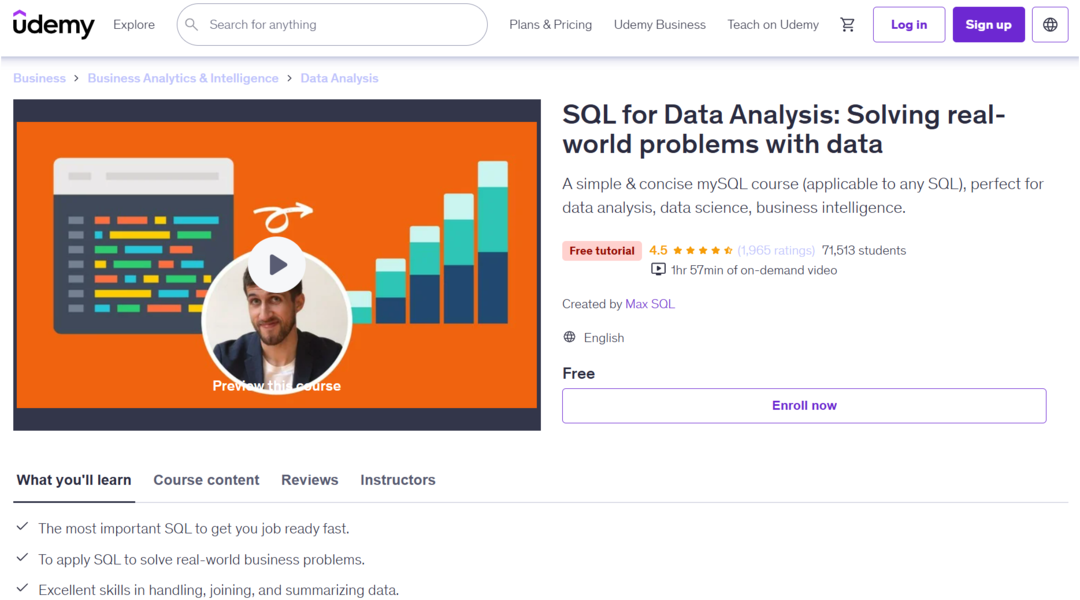
Task: Click the language globe button
Action: 1050,25
